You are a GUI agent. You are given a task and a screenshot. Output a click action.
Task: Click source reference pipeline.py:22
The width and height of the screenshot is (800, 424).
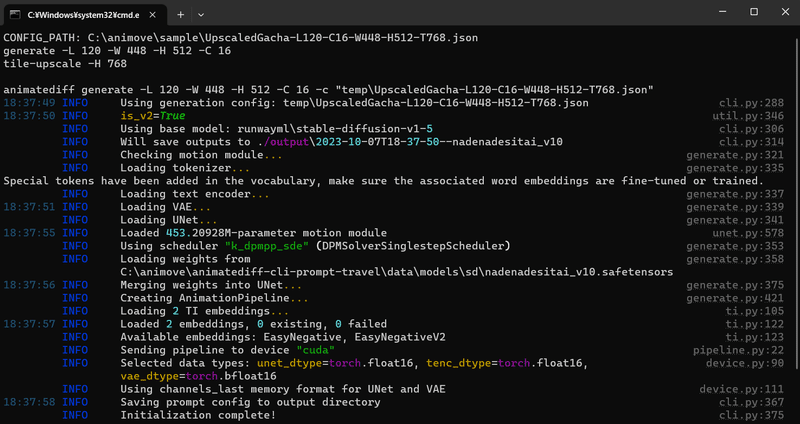[738, 350]
